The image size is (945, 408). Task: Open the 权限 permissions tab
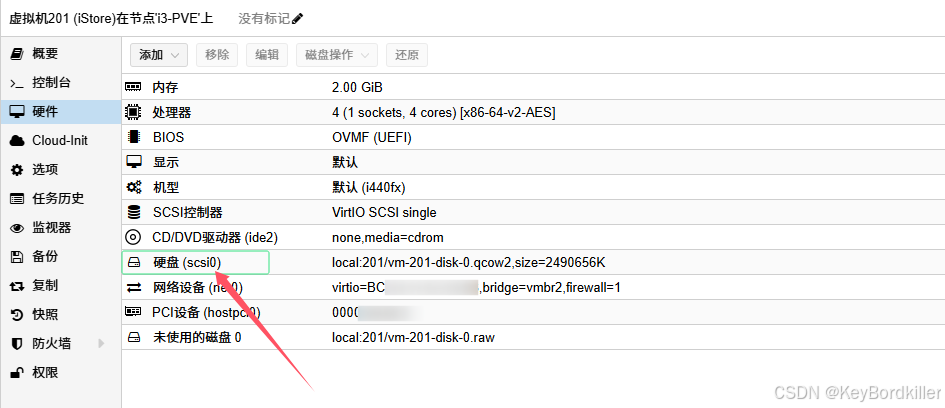tap(60, 373)
